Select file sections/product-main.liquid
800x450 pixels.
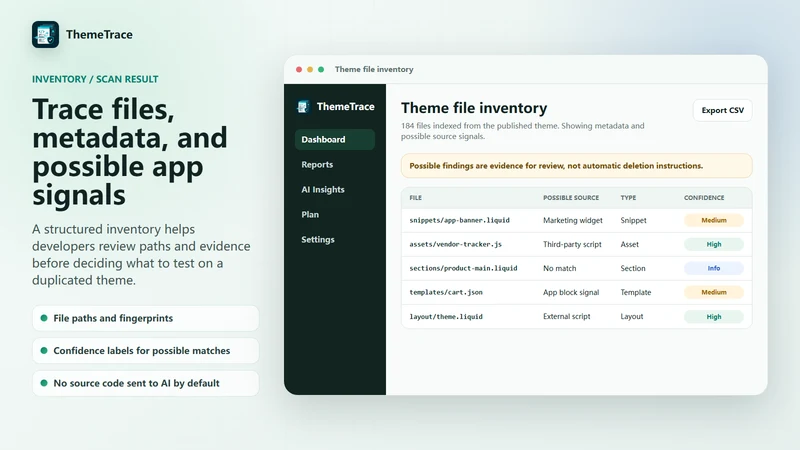pos(463,268)
